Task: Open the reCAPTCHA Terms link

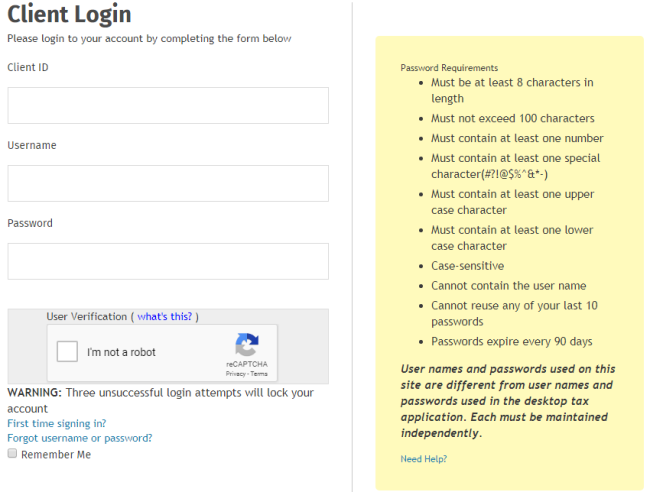Action: (x=259, y=374)
